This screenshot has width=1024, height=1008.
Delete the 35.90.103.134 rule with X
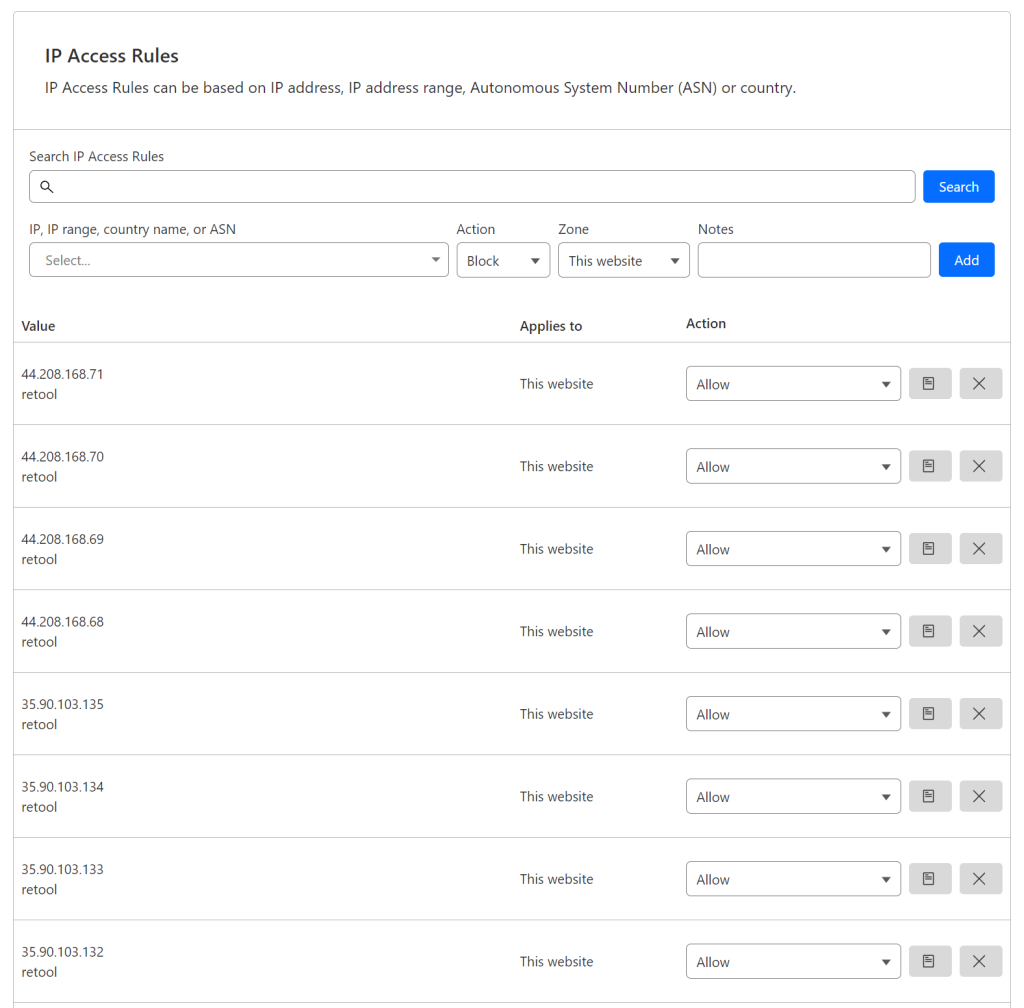980,796
